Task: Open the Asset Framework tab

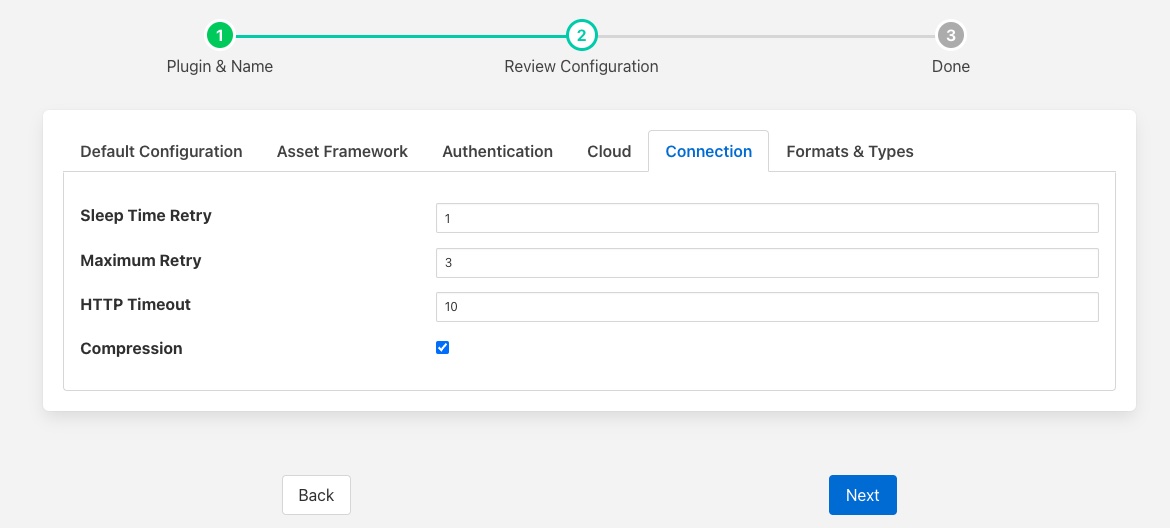Action: coord(342,151)
